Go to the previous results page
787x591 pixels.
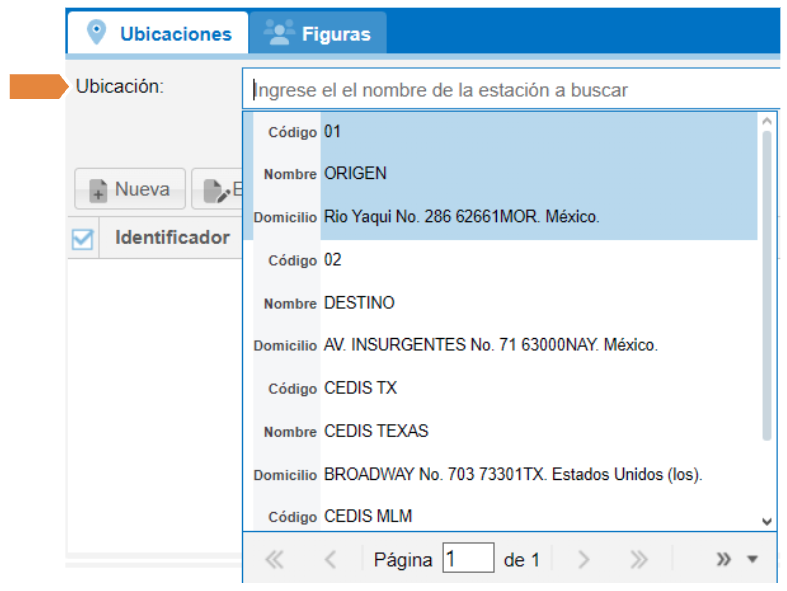click(330, 560)
